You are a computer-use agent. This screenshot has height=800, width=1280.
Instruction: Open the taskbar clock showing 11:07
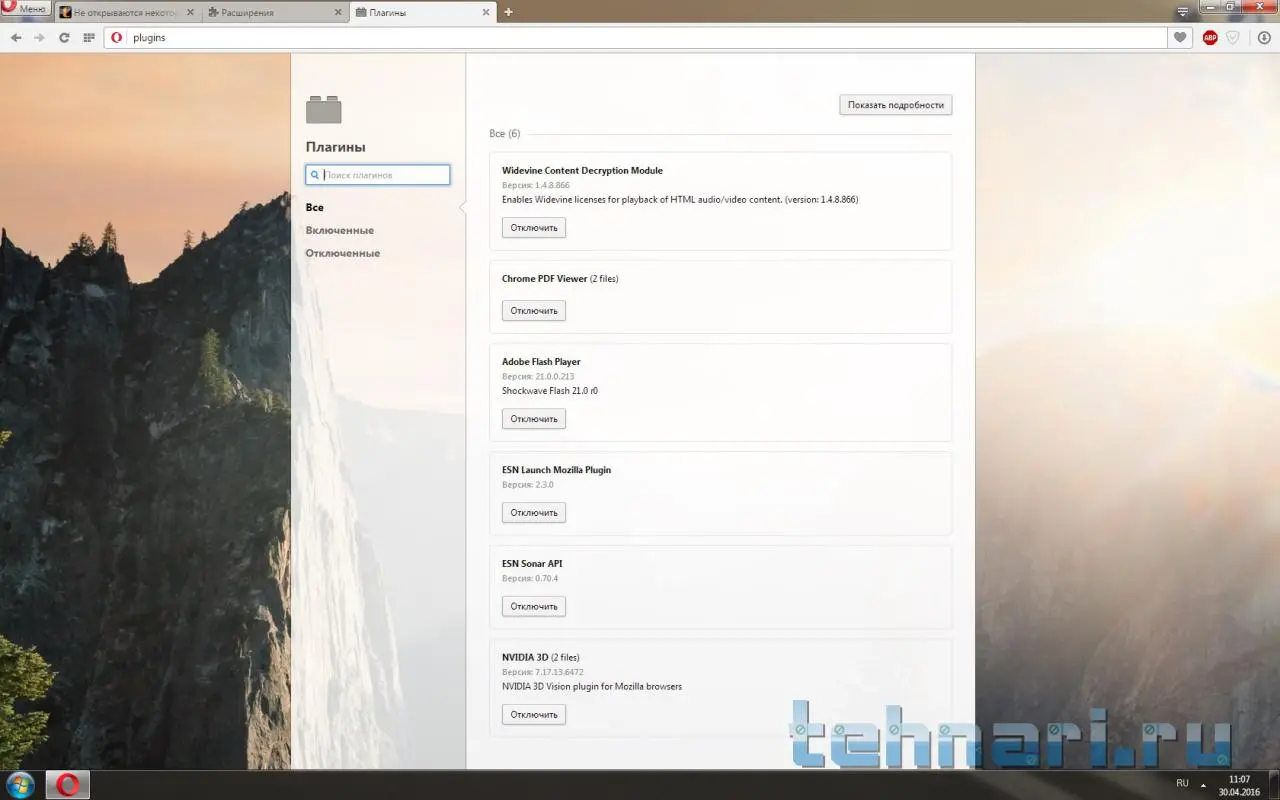[x=1240, y=785]
